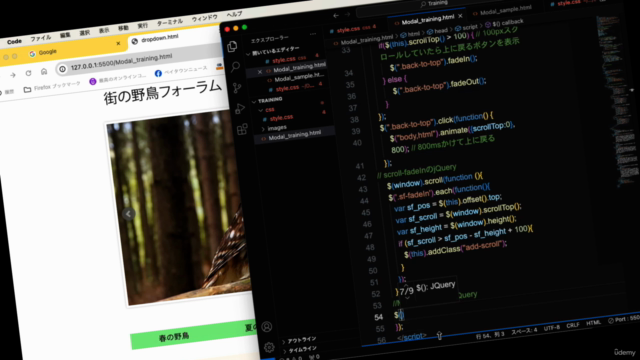
Task: Open the Explorer view in VS Code activity bar
Action: tap(232, 47)
